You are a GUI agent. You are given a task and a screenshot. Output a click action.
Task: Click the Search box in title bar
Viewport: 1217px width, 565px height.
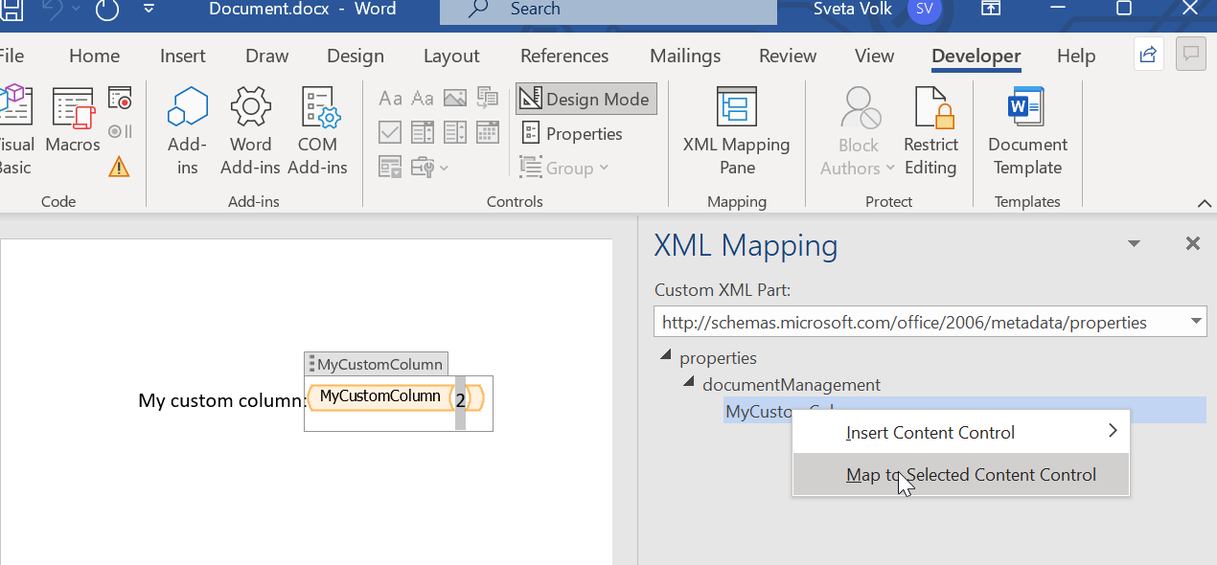click(x=608, y=10)
